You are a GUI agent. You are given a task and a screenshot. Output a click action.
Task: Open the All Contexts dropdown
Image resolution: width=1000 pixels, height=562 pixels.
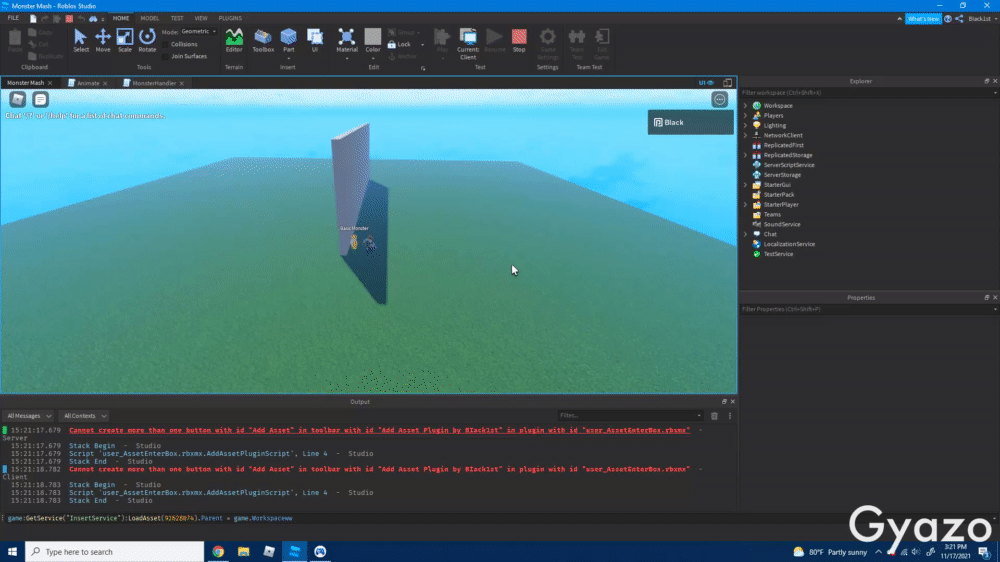[85, 416]
